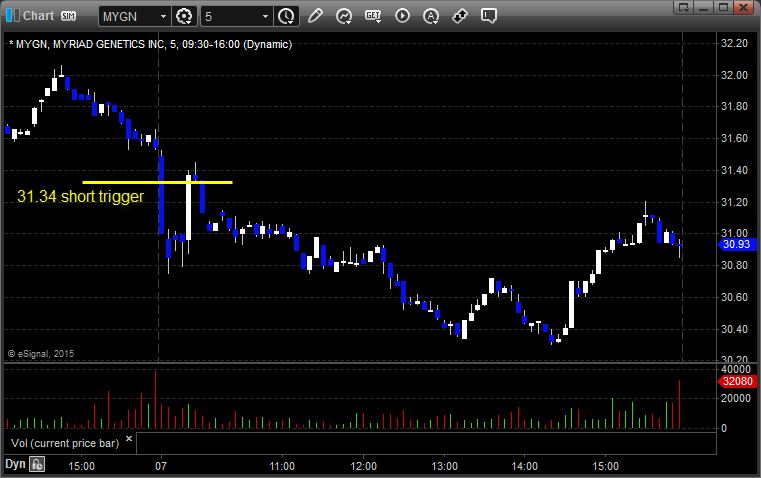This screenshot has width=761, height=478.
Task: Click the 32.20 price axis label
Action: click(734, 43)
